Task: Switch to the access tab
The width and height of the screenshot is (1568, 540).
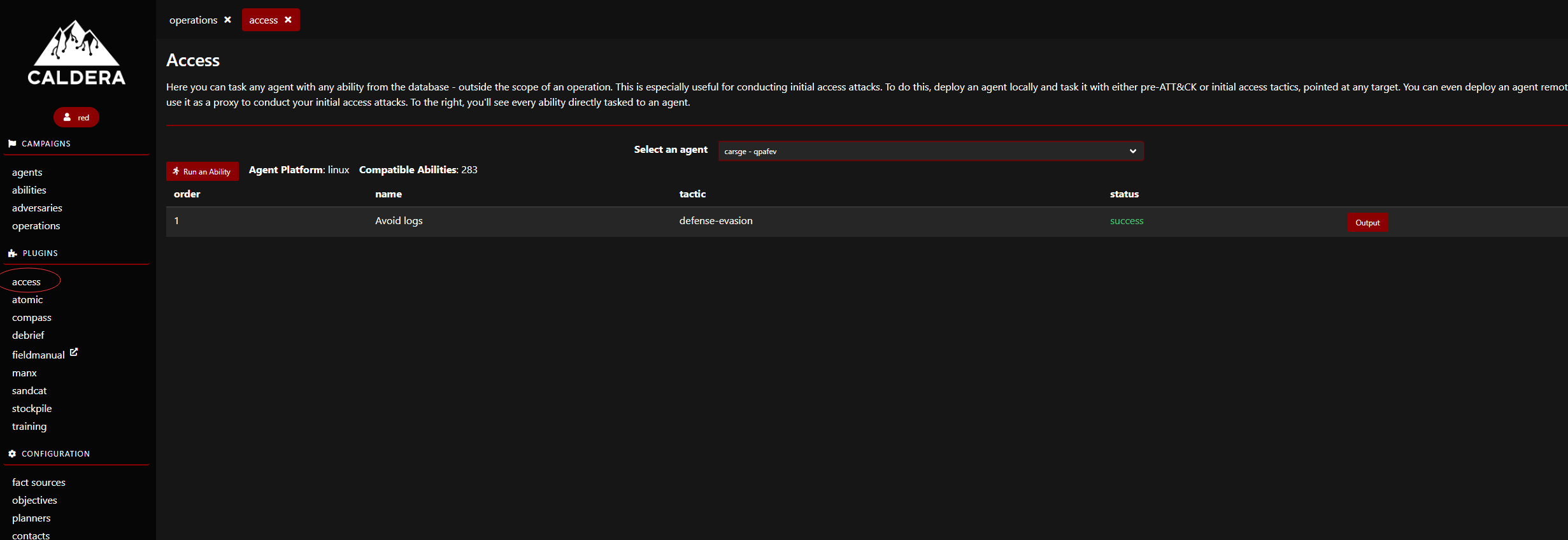Action: 263,20
